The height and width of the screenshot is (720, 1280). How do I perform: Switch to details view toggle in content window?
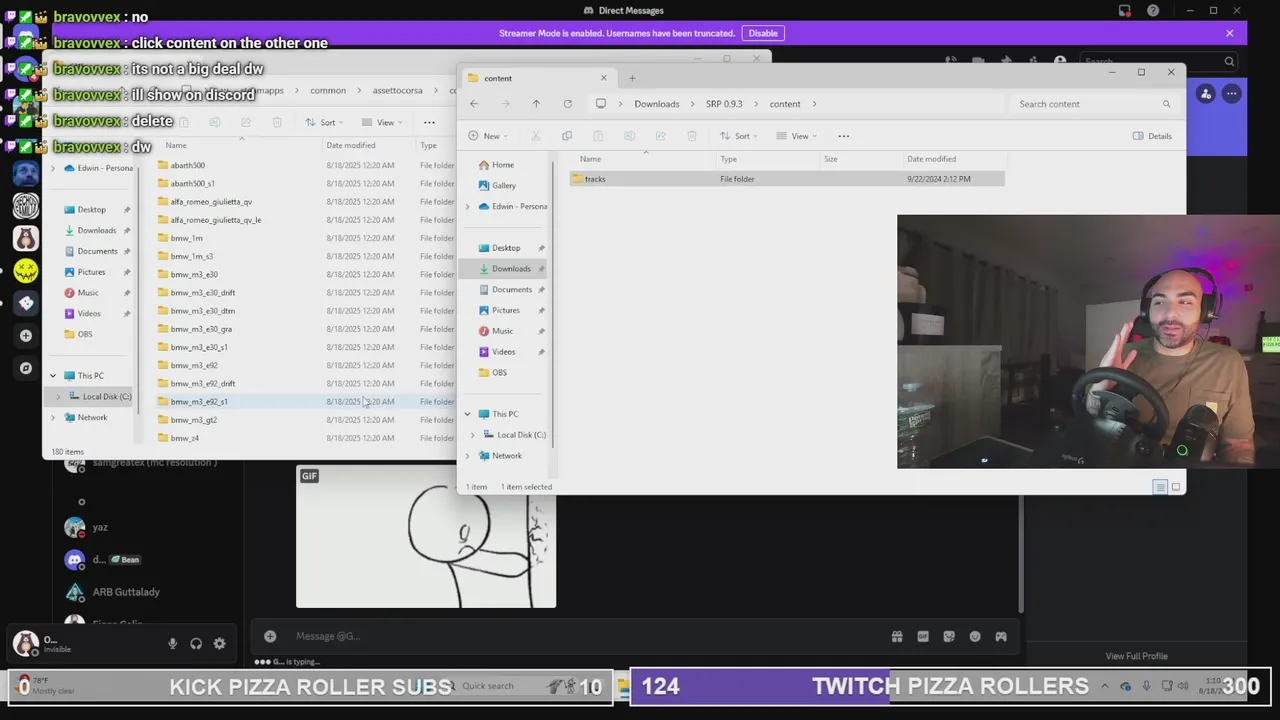pyautogui.click(x=1160, y=487)
